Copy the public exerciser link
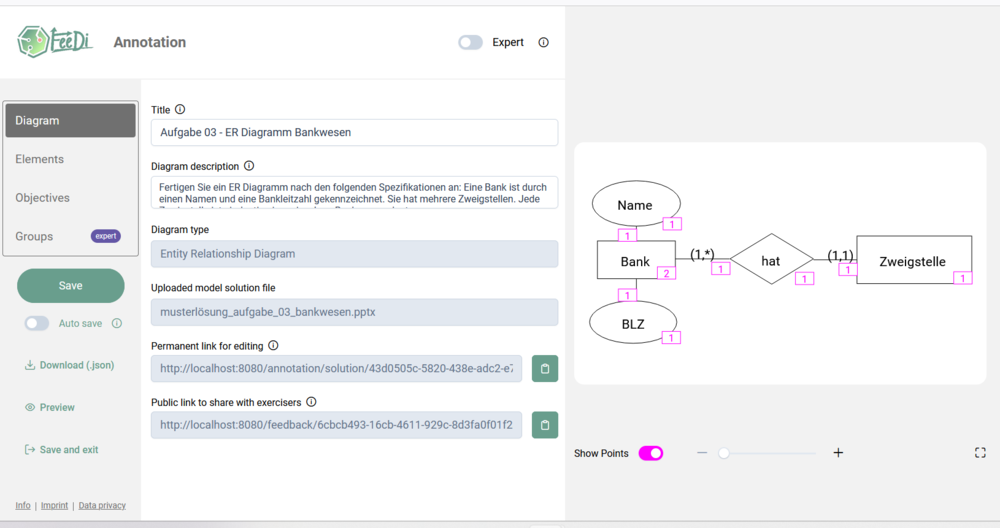1000x528 pixels. click(545, 425)
